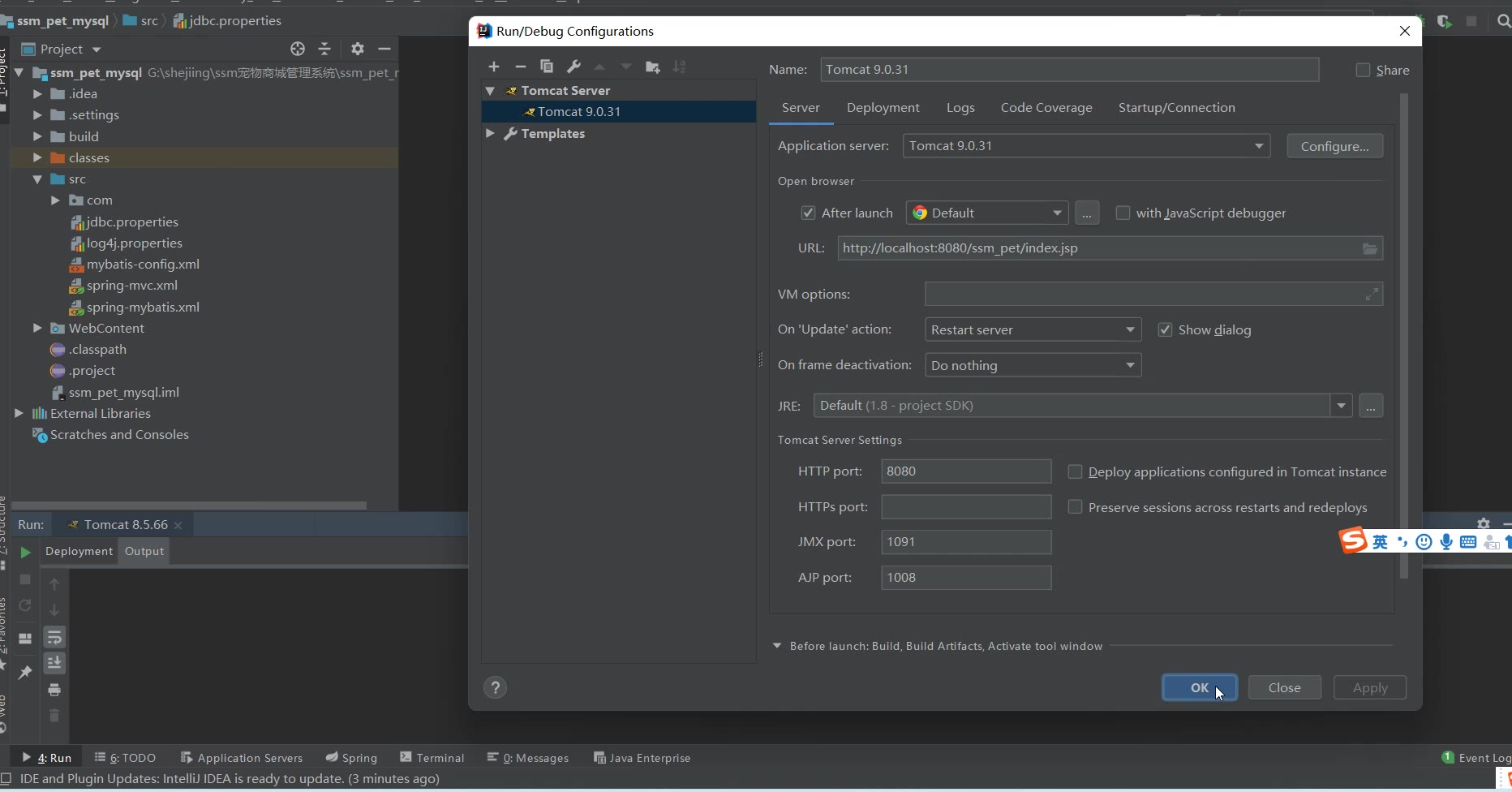Image resolution: width=1512 pixels, height=792 pixels.
Task: Click OK button
Action: coord(1200,688)
